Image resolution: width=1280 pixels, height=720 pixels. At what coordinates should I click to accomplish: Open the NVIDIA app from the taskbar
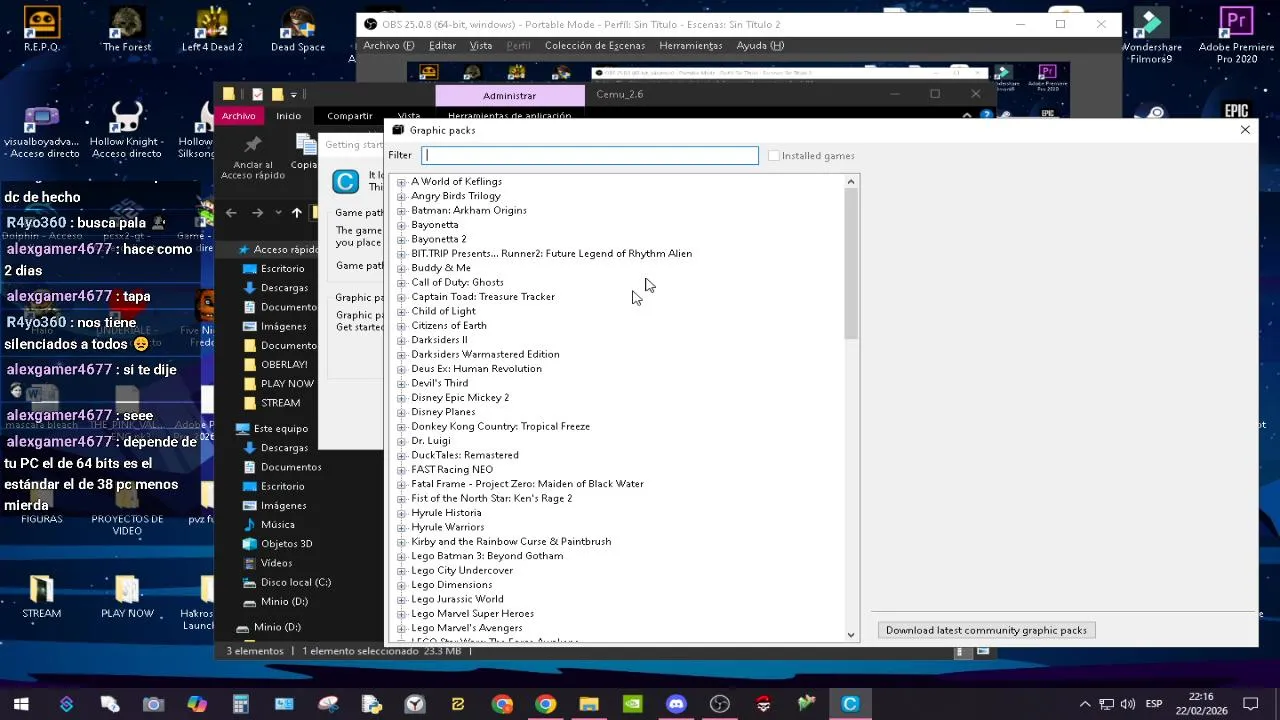pos(632,704)
